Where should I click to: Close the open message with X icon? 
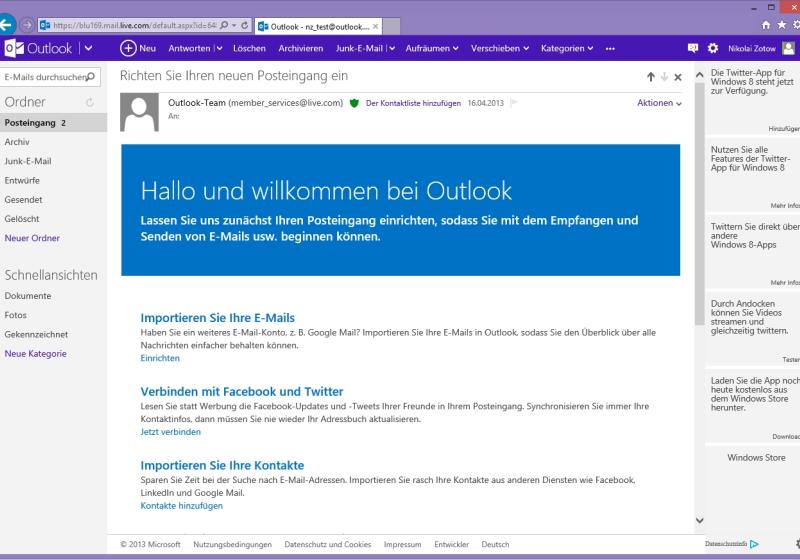tap(678, 77)
